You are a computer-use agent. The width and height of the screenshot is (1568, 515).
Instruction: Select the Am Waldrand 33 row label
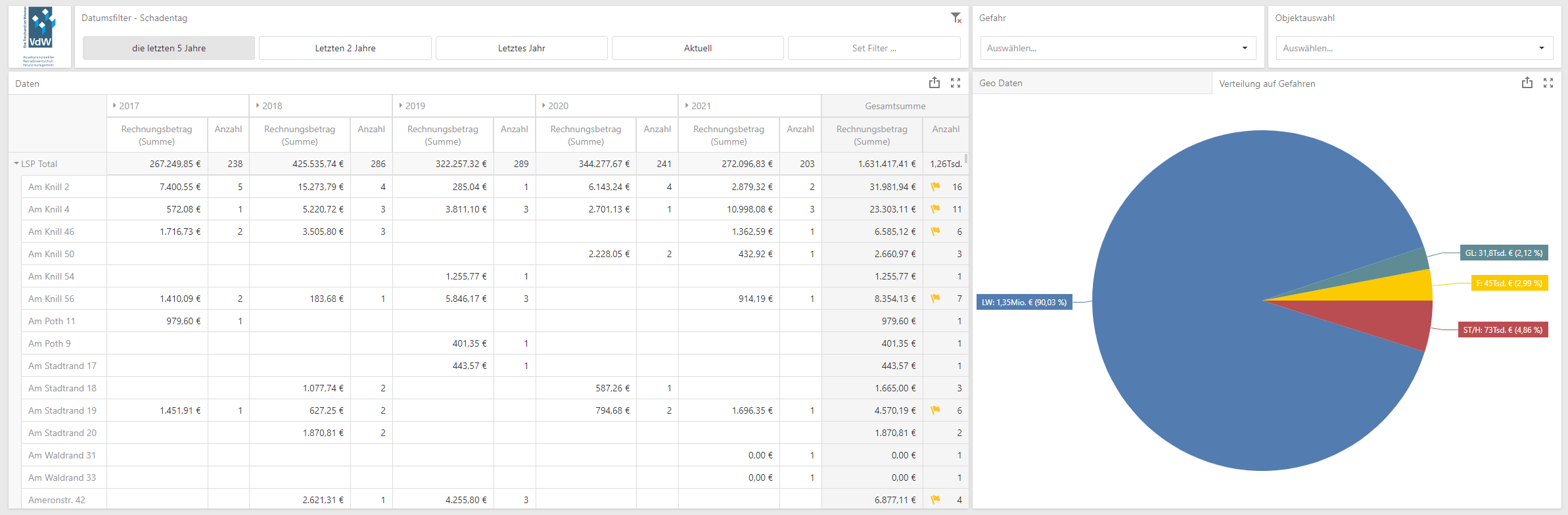(62, 478)
